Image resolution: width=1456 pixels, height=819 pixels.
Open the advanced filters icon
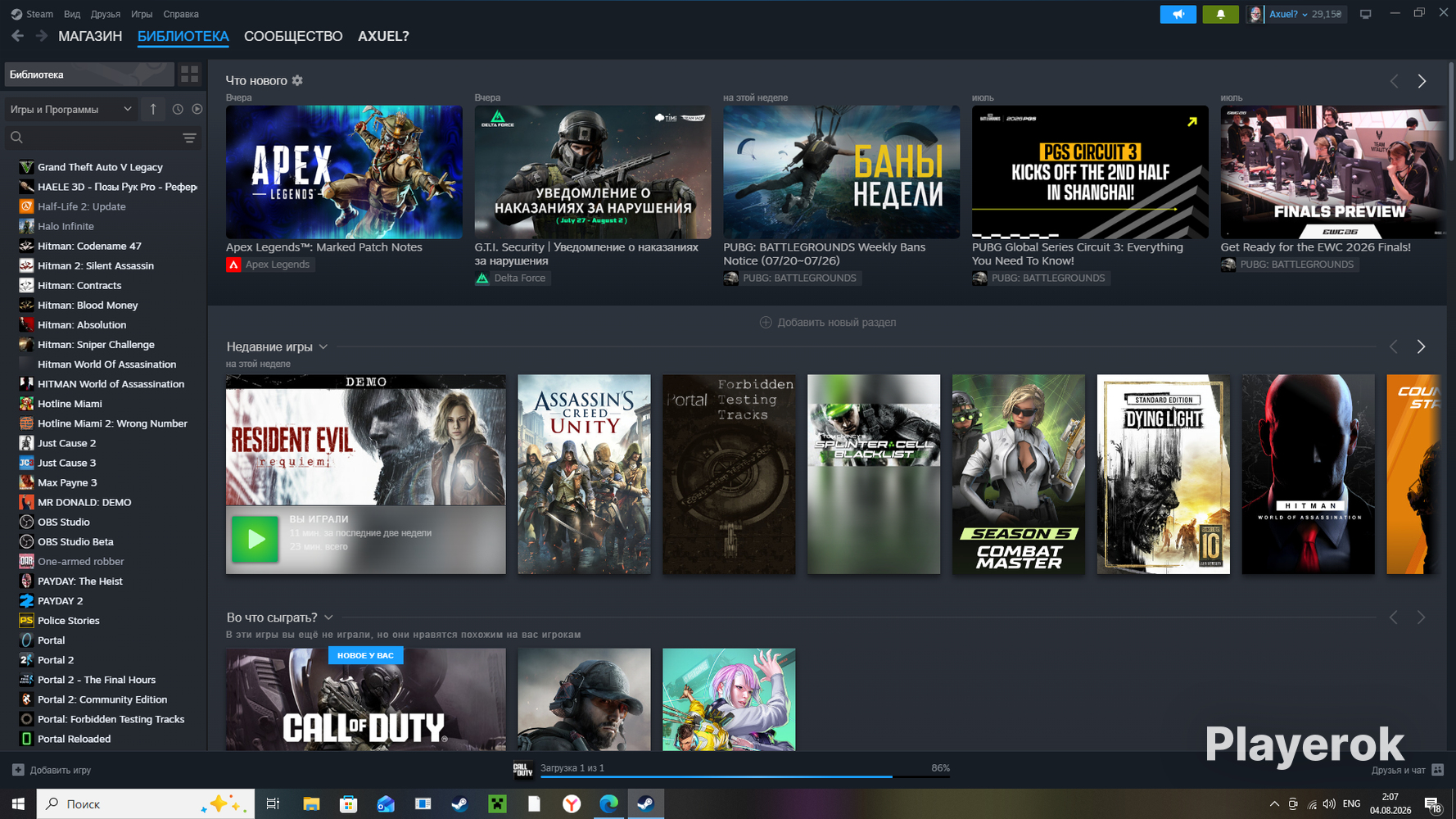point(189,138)
